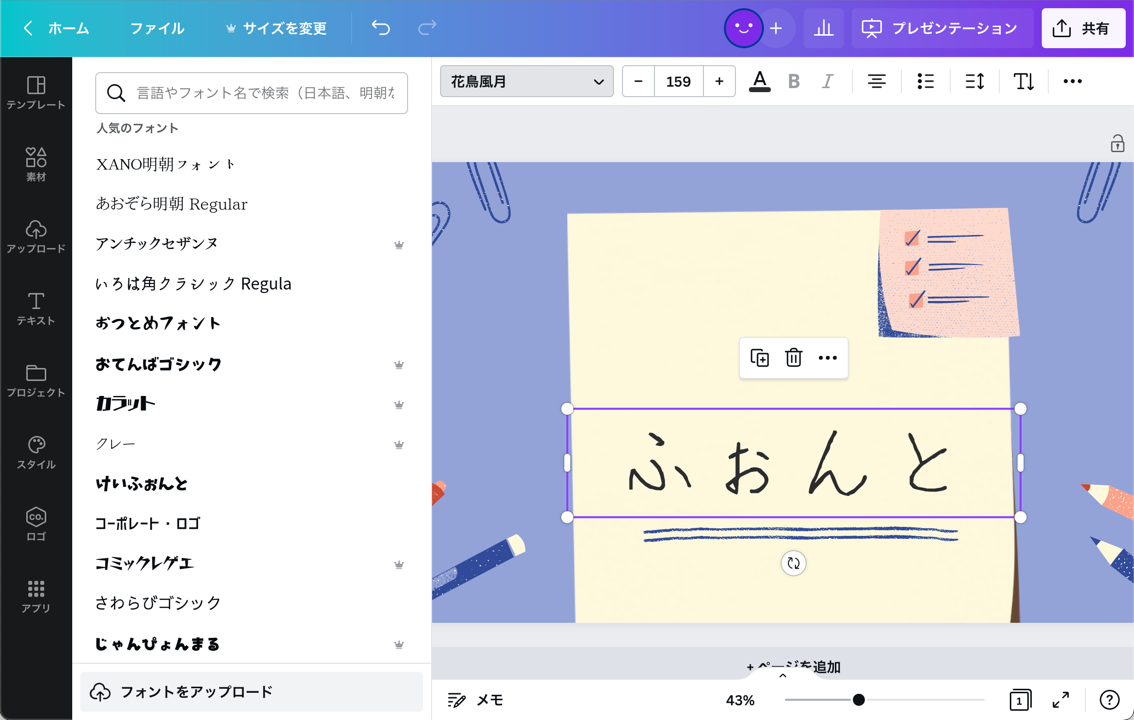Change the text alignment
The height and width of the screenshot is (720, 1134).
(x=877, y=81)
